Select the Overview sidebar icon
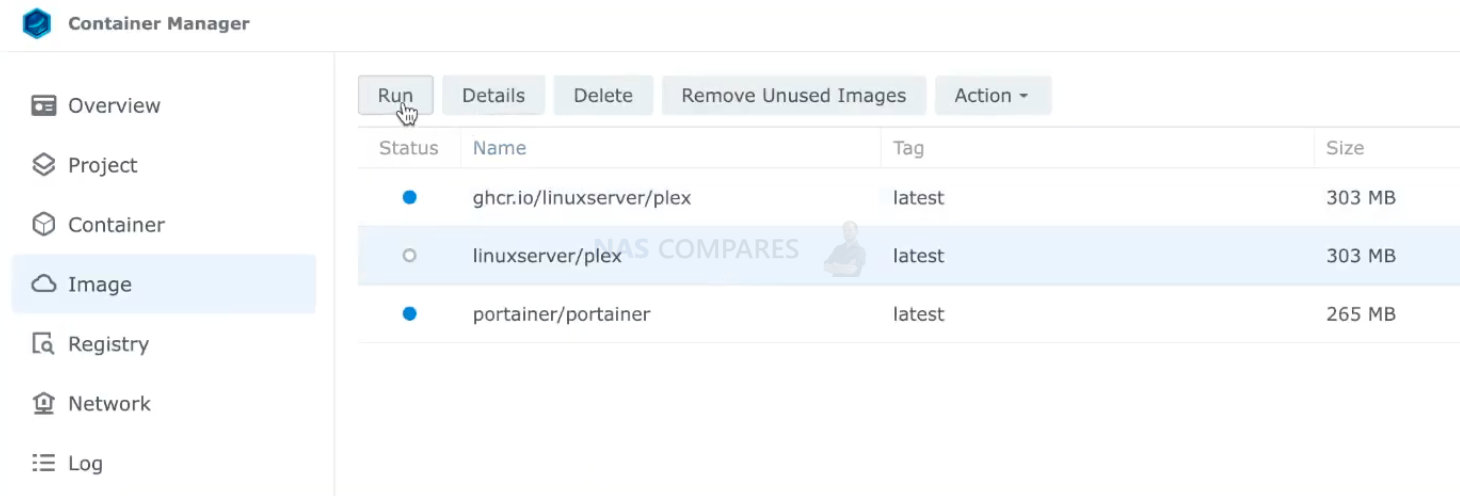 click(x=43, y=105)
